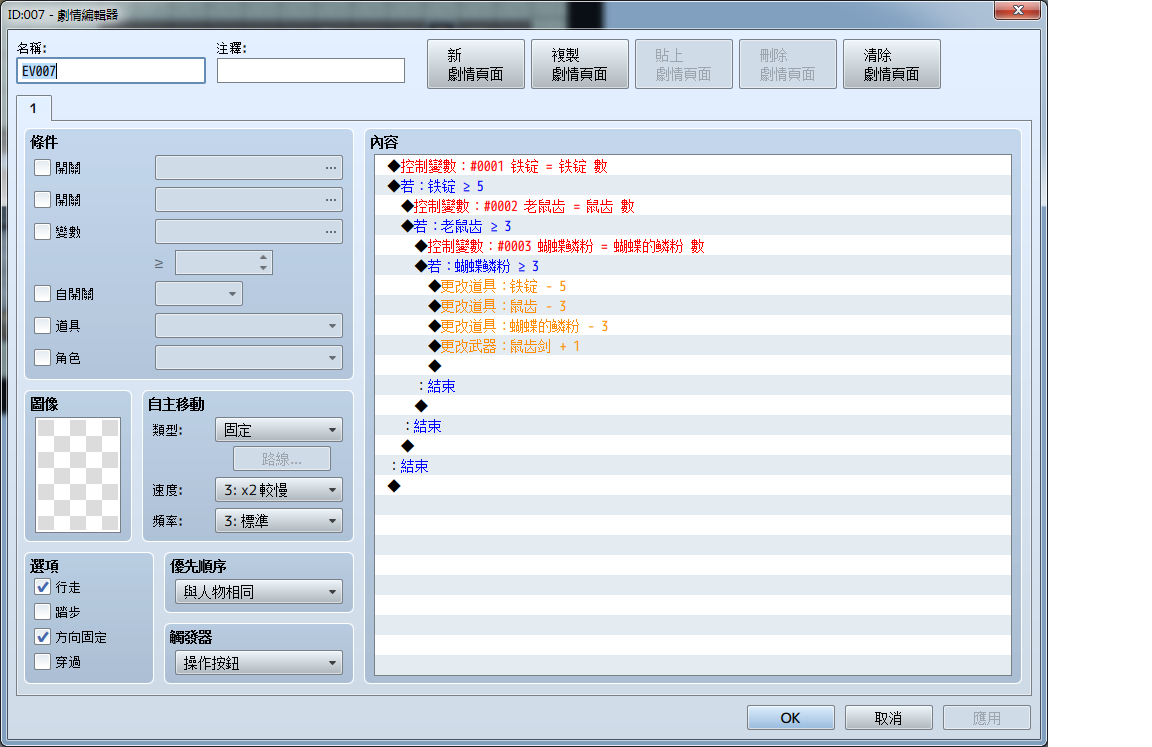
Task: Uncheck the 行走 option
Action: [x=43, y=587]
